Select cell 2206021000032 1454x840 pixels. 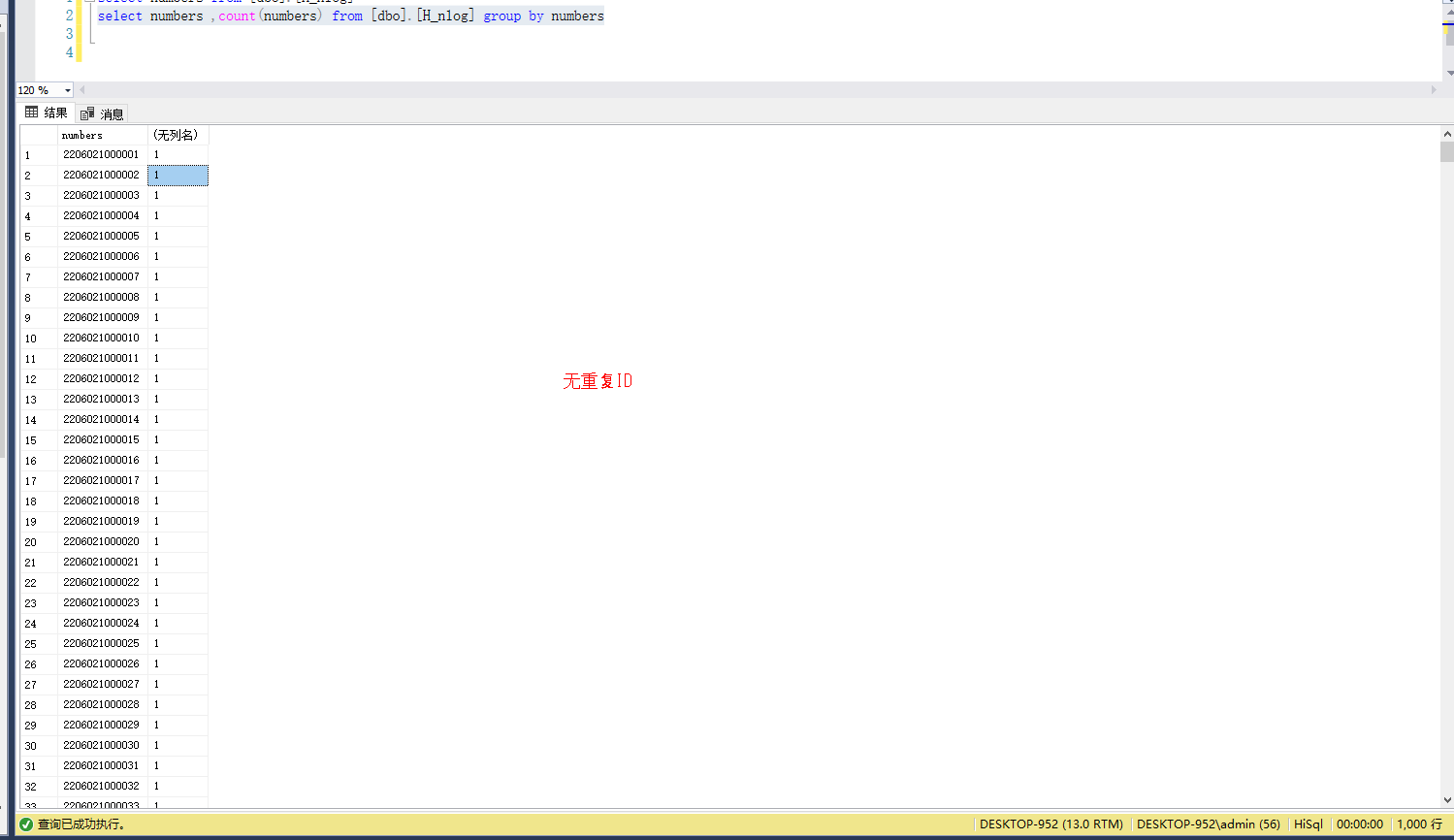pyautogui.click(x=103, y=786)
